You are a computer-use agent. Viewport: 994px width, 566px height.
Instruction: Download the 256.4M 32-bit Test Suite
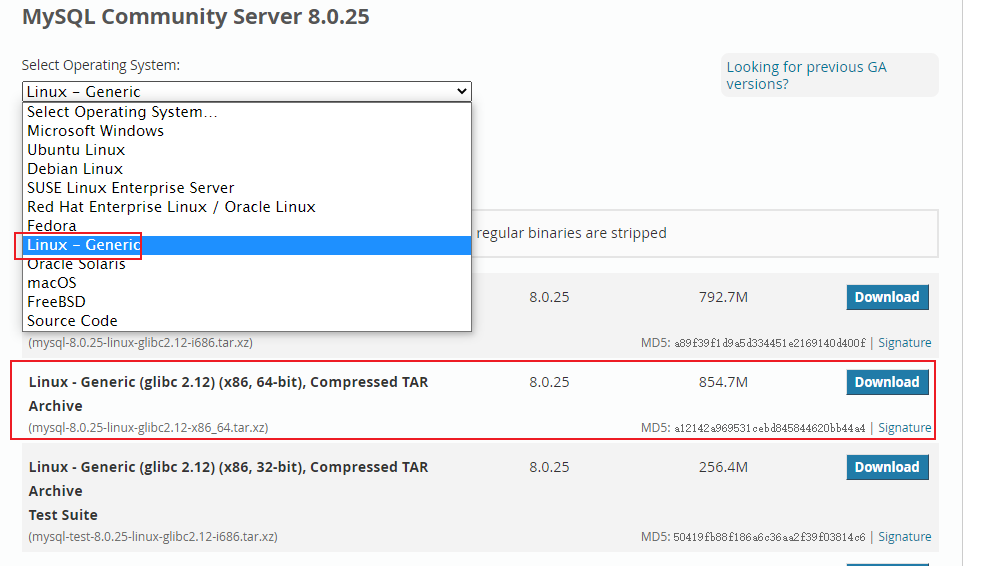(887, 467)
